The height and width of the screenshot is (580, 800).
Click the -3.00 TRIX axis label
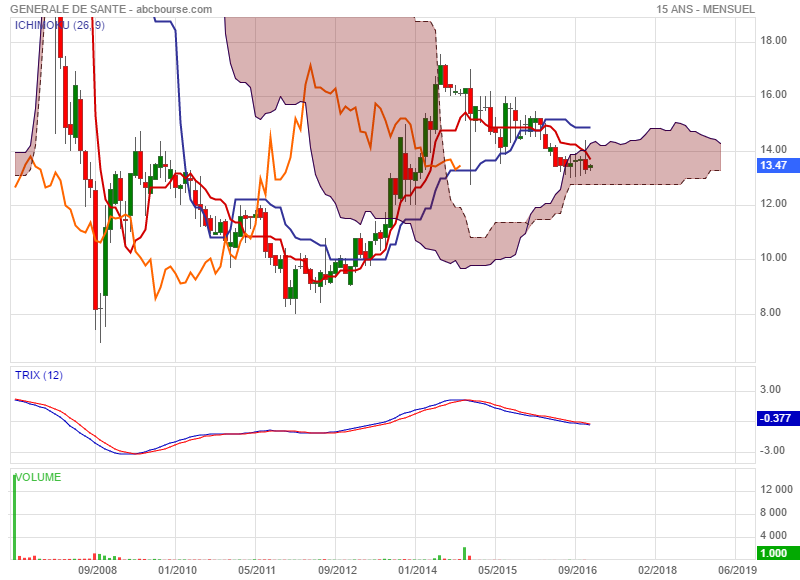pos(772,451)
